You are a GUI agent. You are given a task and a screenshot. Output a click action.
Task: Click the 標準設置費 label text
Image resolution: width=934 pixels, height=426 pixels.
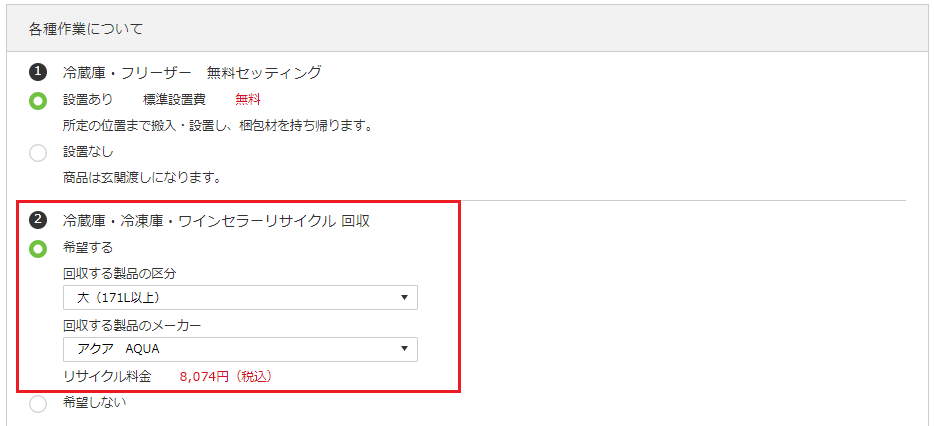point(174,100)
